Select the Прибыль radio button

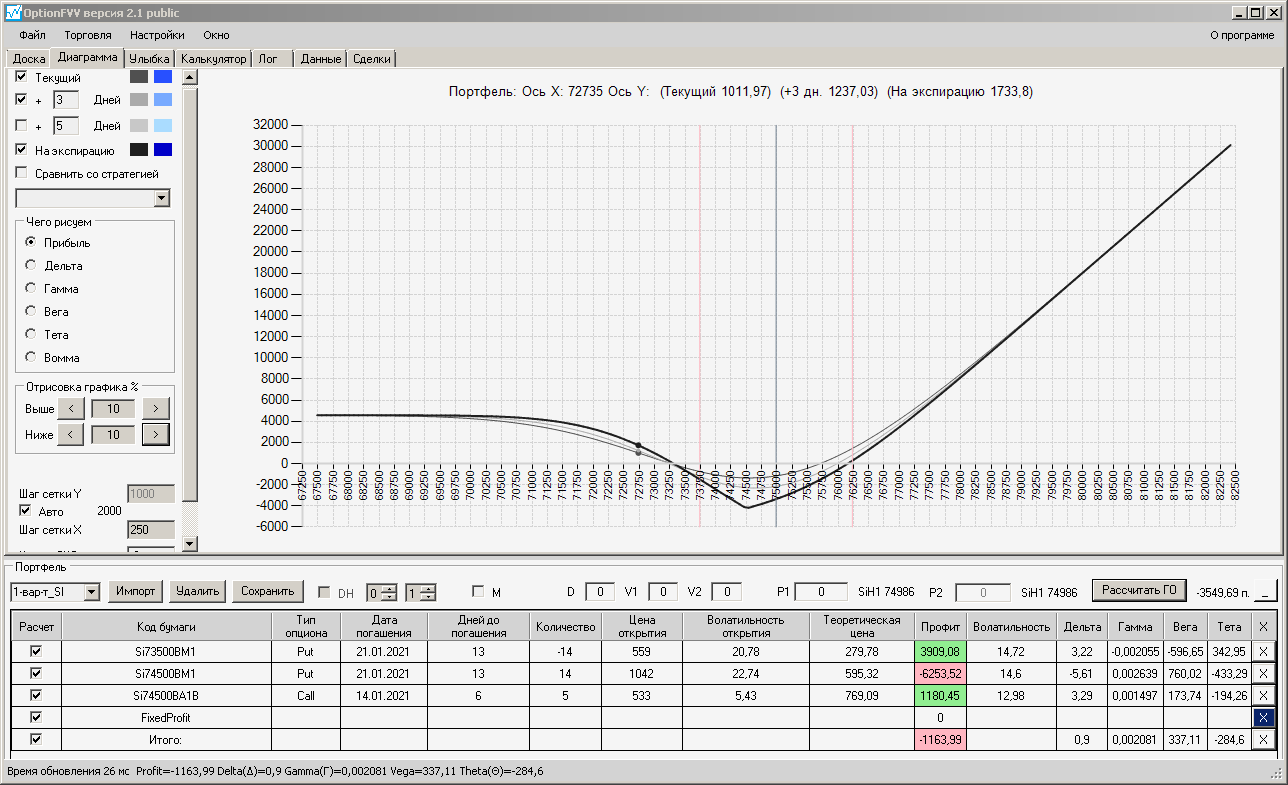[x=31, y=243]
